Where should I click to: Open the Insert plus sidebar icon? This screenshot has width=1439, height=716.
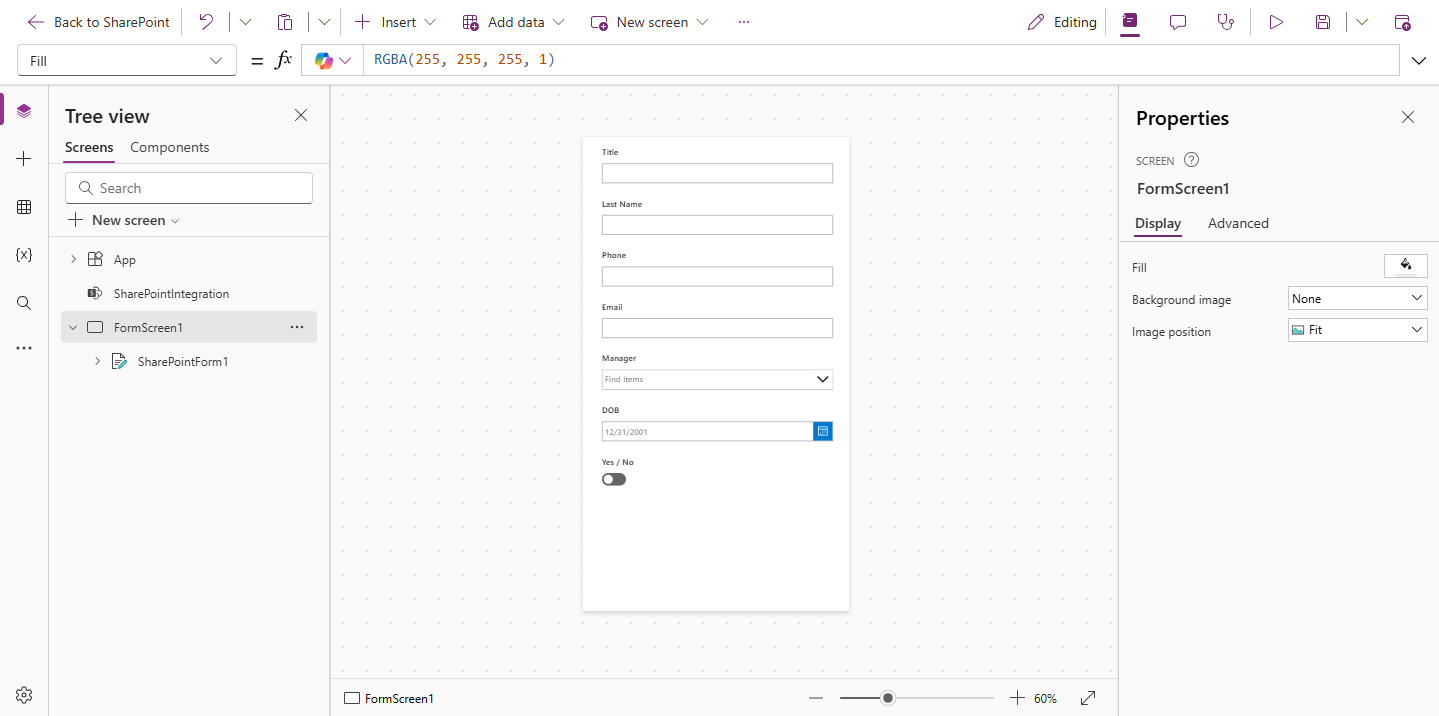click(x=24, y=159)
